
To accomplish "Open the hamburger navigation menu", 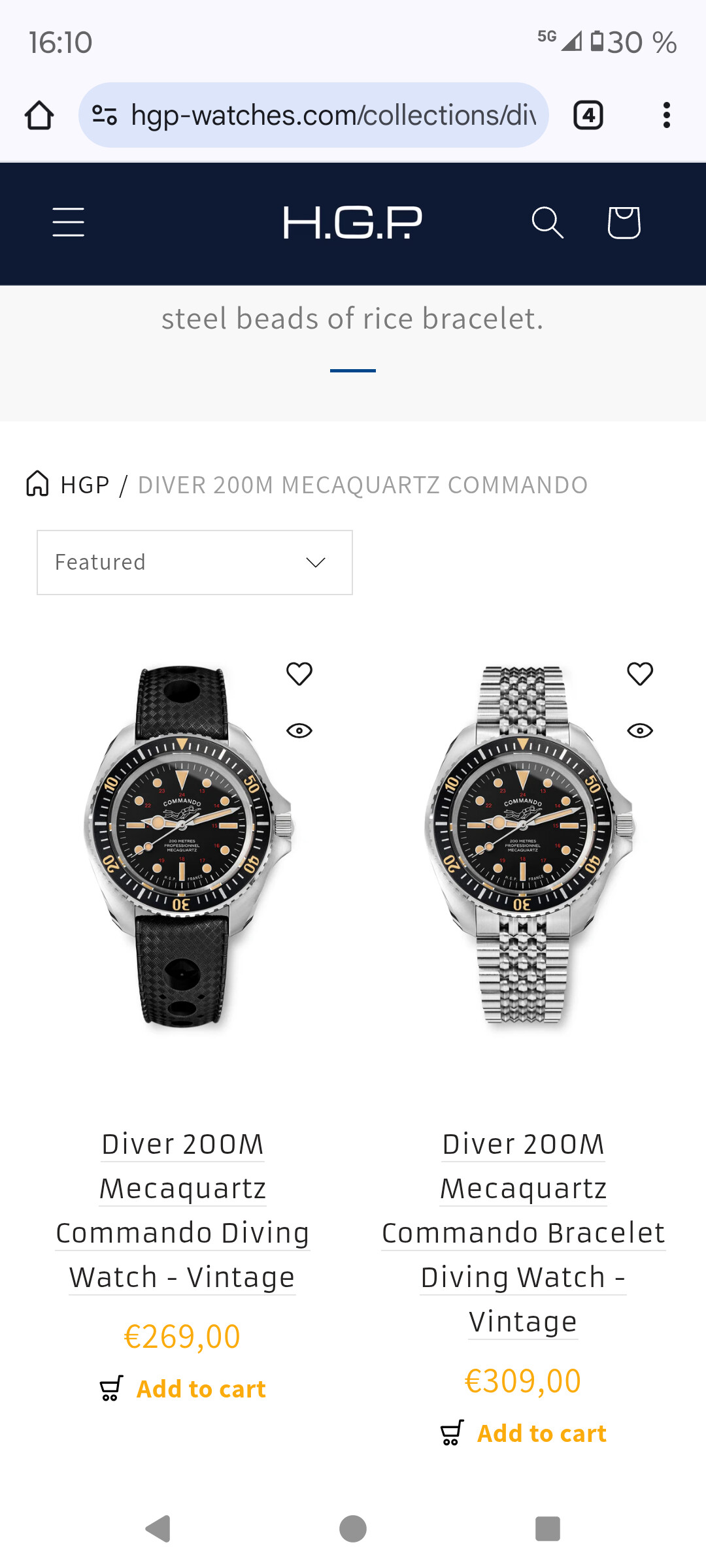I will (68, 223).
